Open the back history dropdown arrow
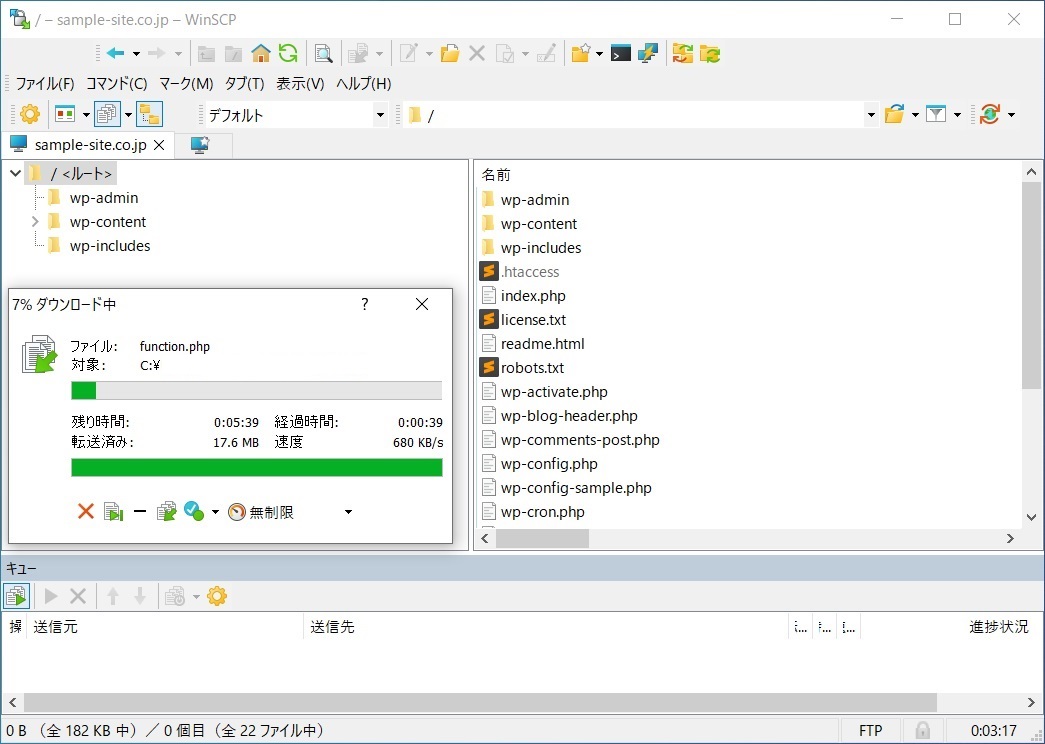 (x=136, y=53)
